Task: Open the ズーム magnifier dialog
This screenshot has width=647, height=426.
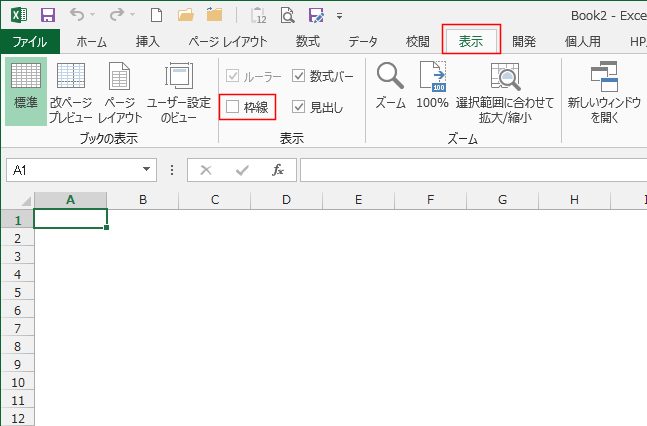Action: [x=390, y=86]
